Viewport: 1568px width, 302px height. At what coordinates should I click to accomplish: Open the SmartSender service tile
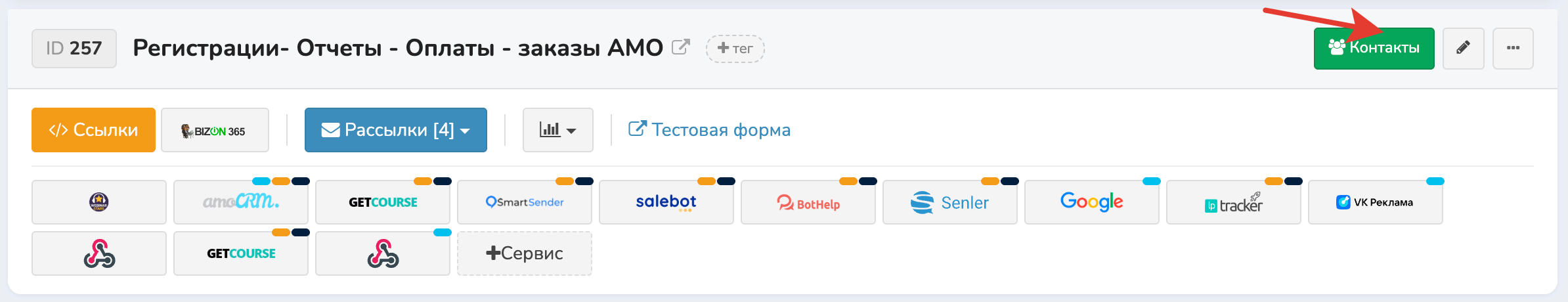(525, 202)
